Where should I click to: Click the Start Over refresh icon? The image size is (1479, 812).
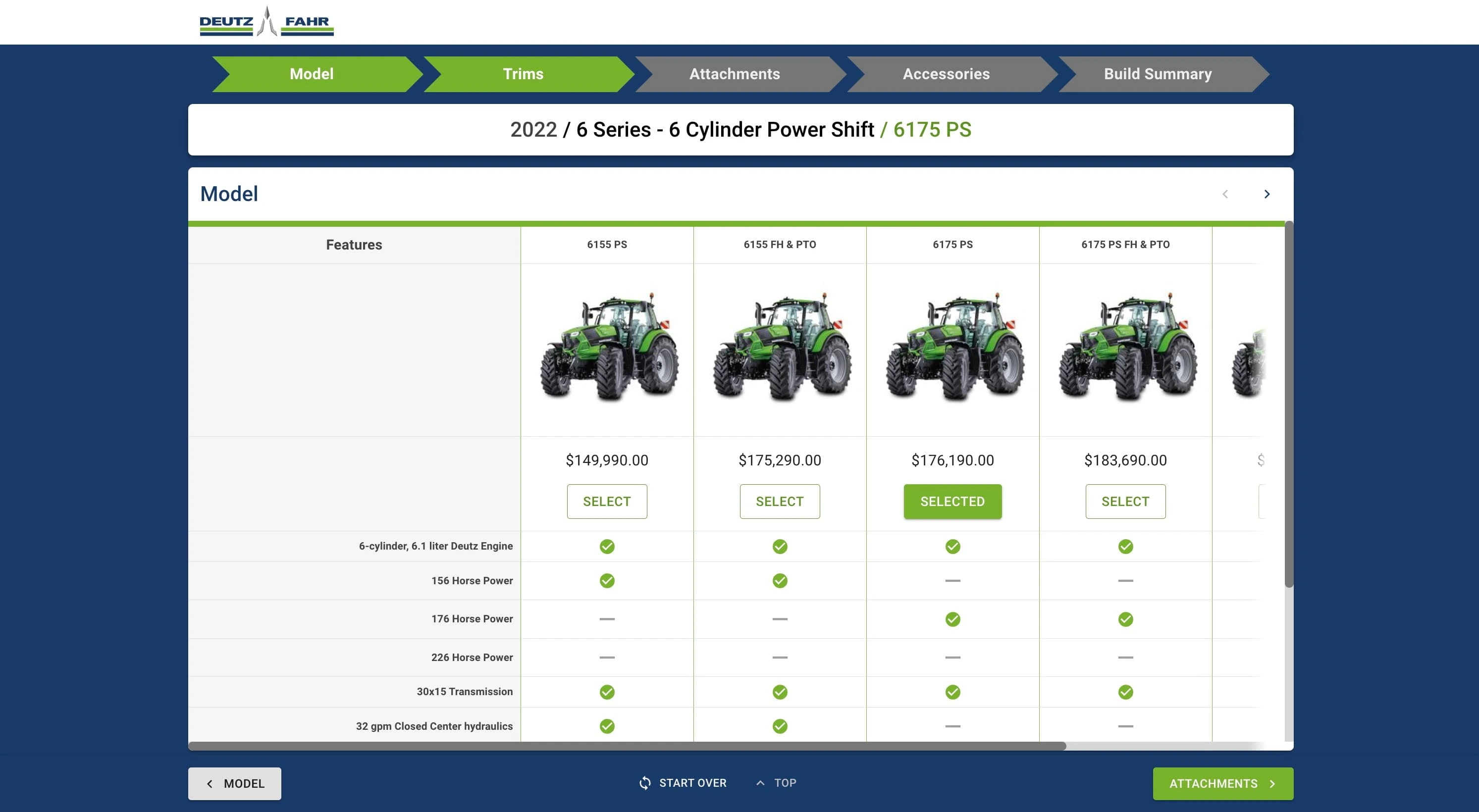point(645,783)
